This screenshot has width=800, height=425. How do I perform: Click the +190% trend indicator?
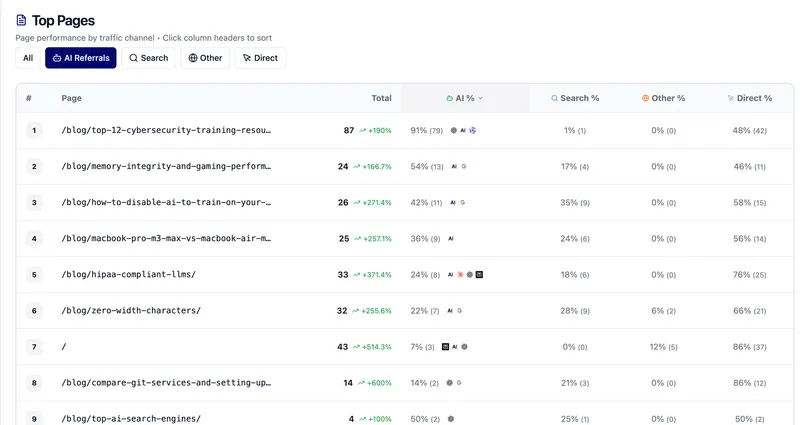pyautogui.click(x=375, y=131)
